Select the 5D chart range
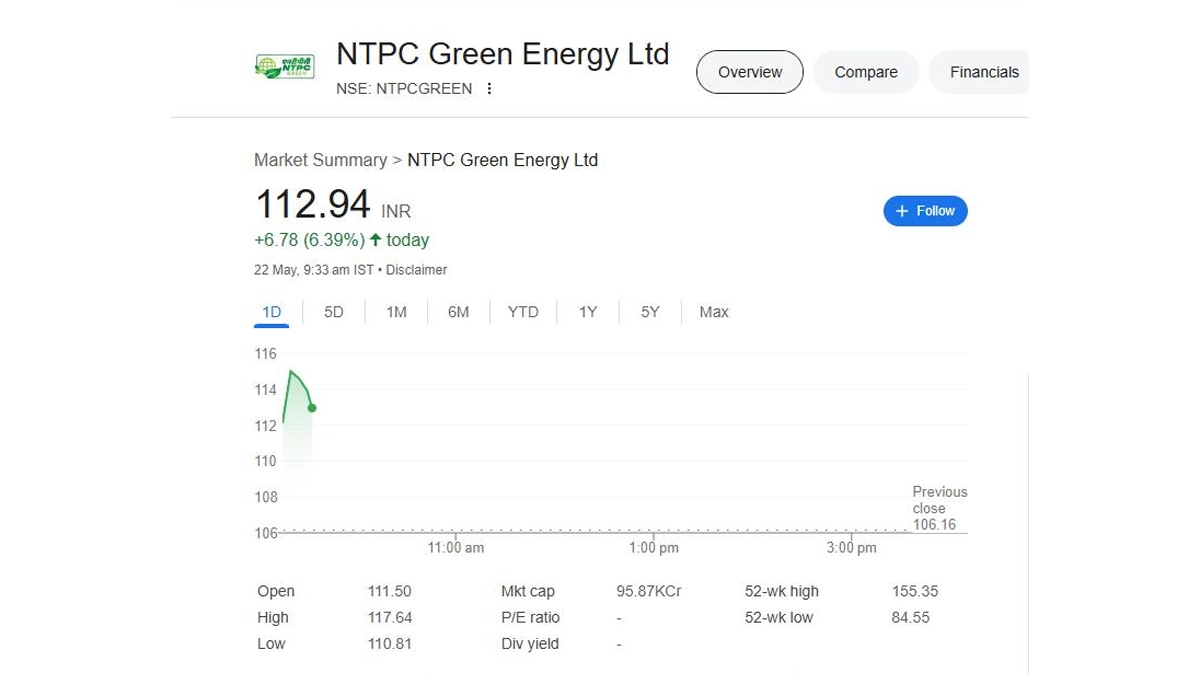The height and width of the screenshot is (675, 1200). click(x=333, y=312)
